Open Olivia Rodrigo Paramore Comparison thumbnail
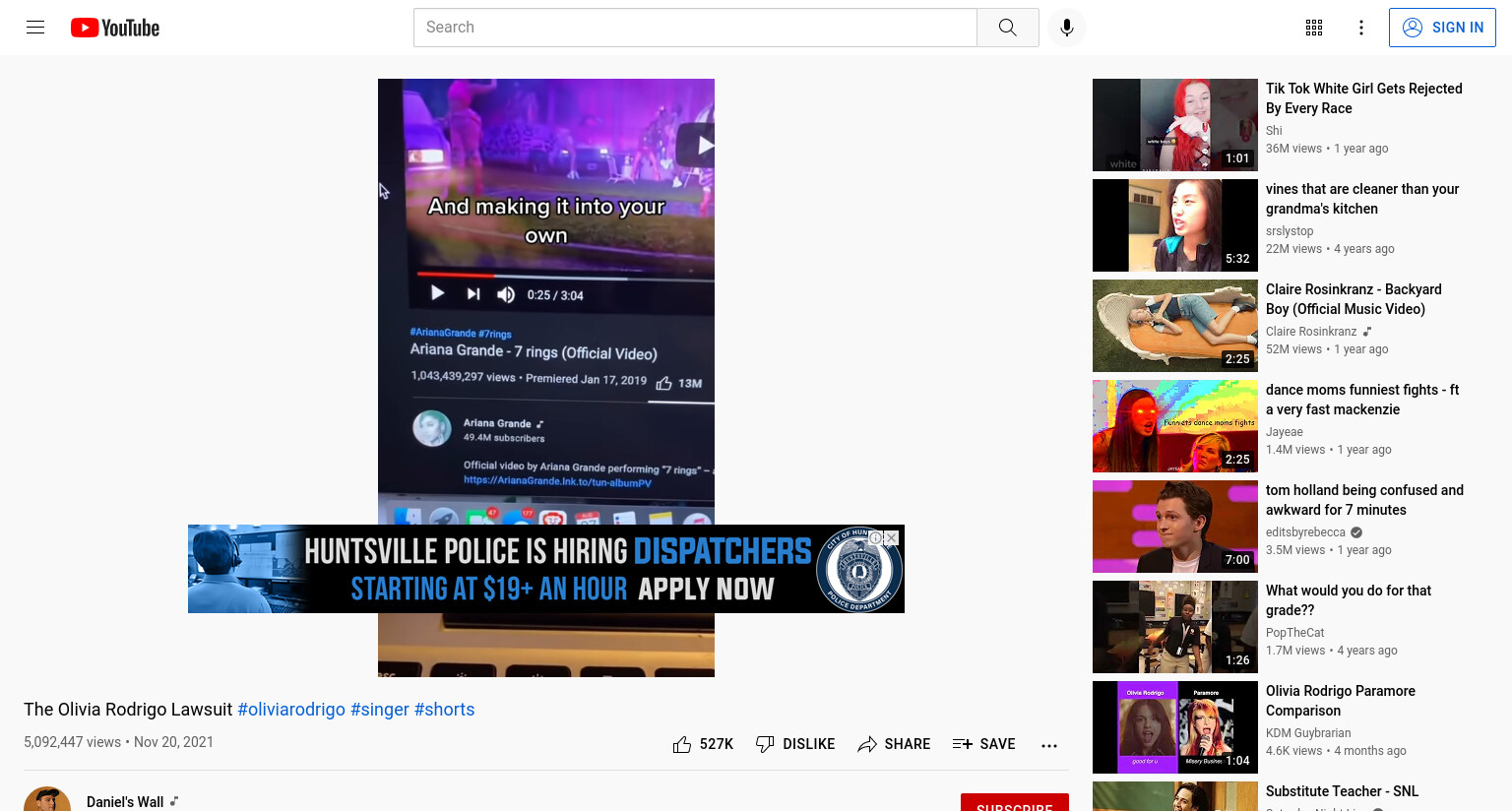 coord(1175,727)
